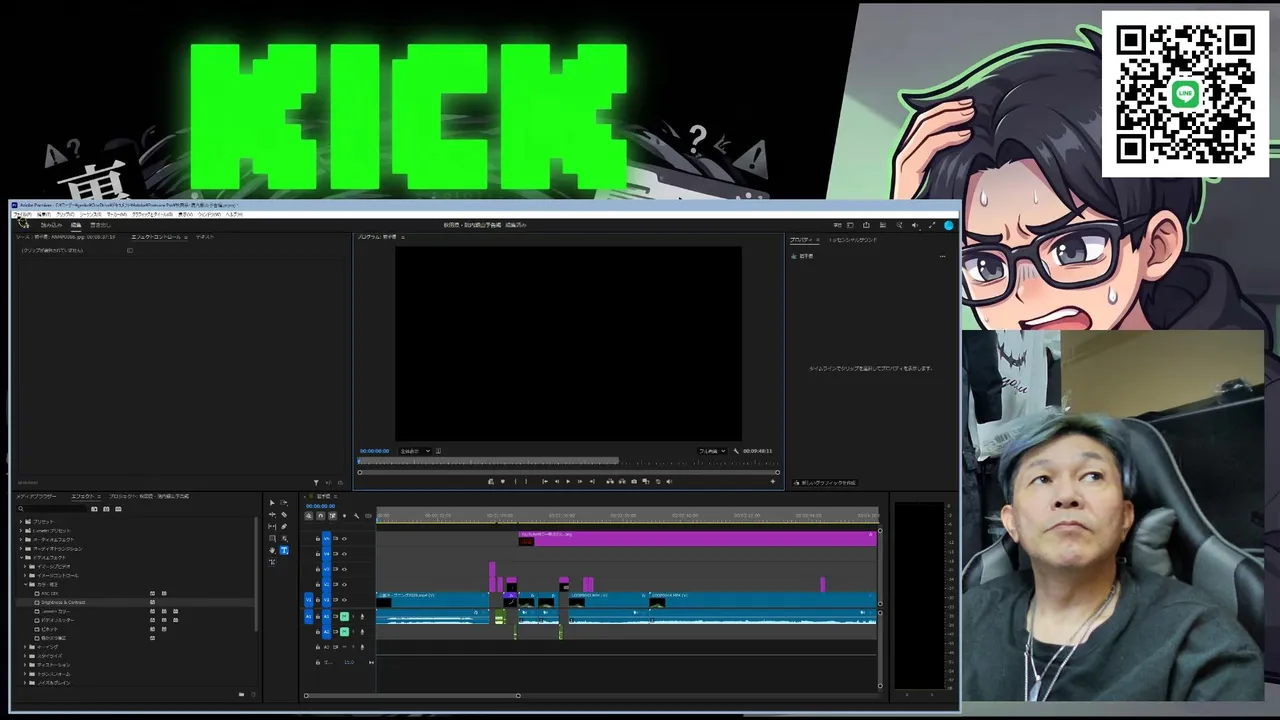Open the Effect Controls panel menu
This screenshot has width=1280, height=720.
186,238
